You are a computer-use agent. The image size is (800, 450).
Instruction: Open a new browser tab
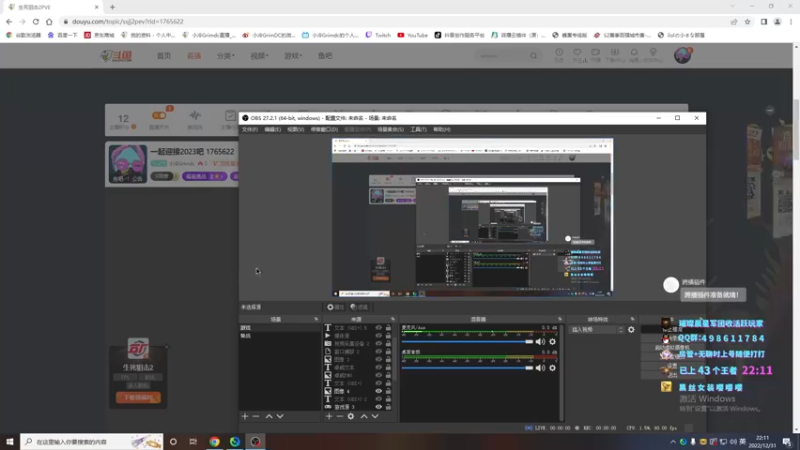112,7
